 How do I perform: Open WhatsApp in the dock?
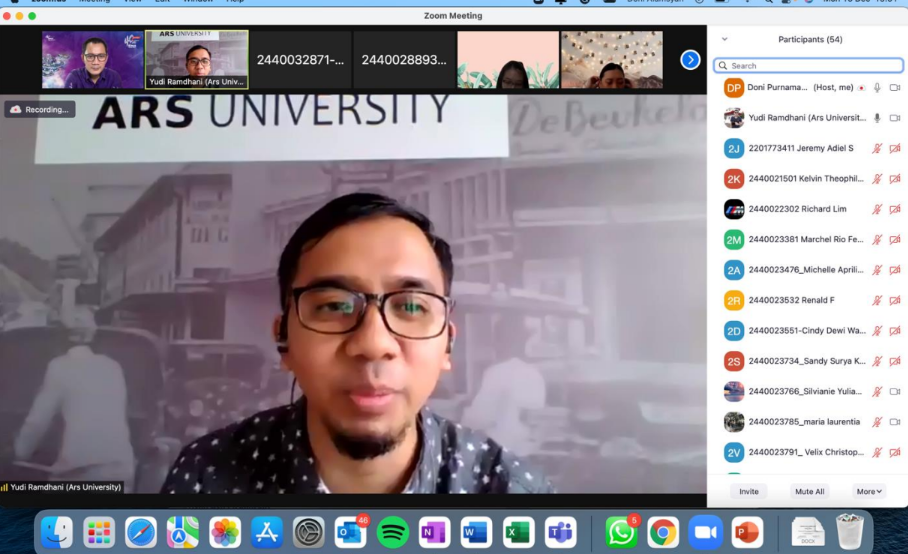pyautogui.click(x=621, y=532)
